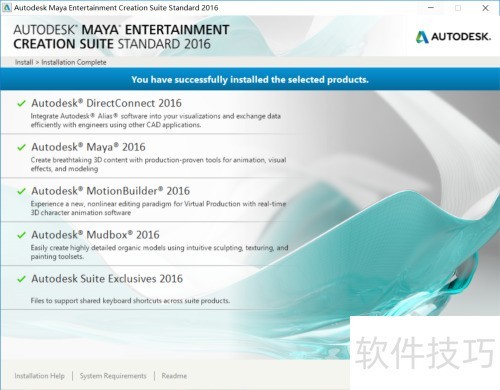This screenshot has height=390, width=500.
Task: Select the Autodesk Suite Exclusives 2016 heading
Action: [x=107, y=279]
